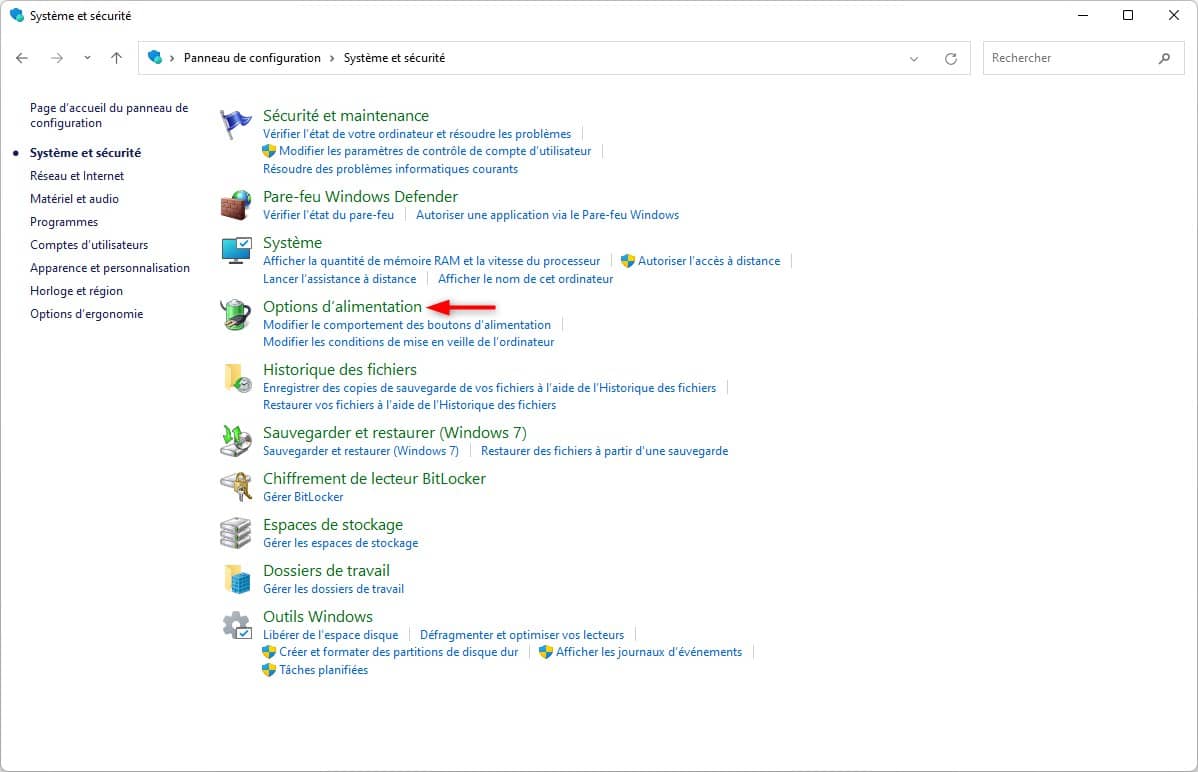Open Page d'accueil du panneau de configuration
Image resolution: width=1198 pixels, height=772 pixels.
(109, 115)
